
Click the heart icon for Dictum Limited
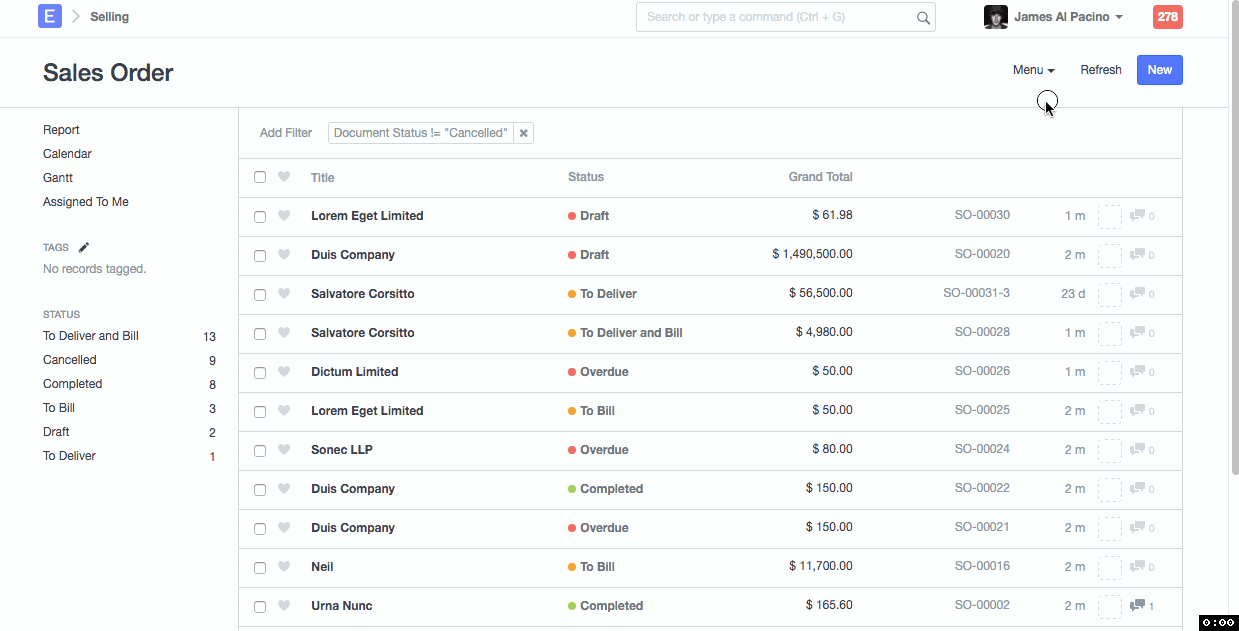[284, 372]
